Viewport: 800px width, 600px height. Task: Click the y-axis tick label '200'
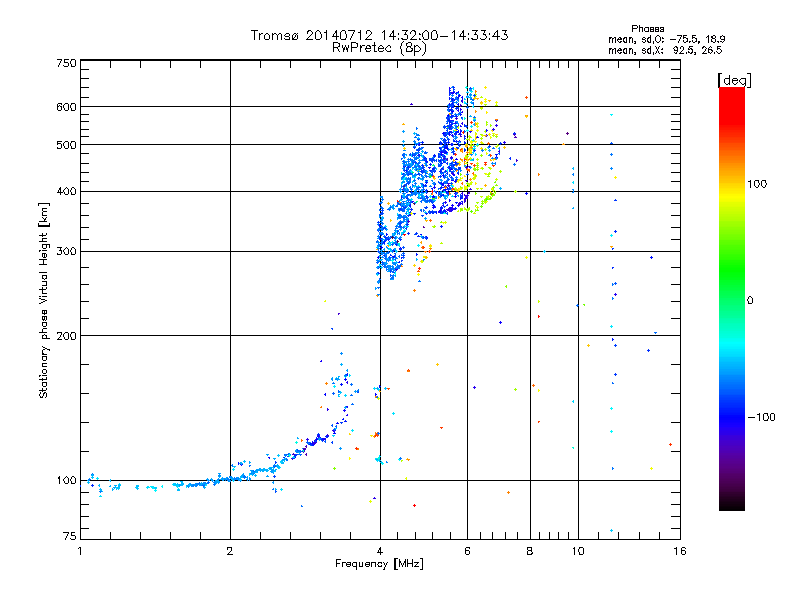[x=66, y=336]
